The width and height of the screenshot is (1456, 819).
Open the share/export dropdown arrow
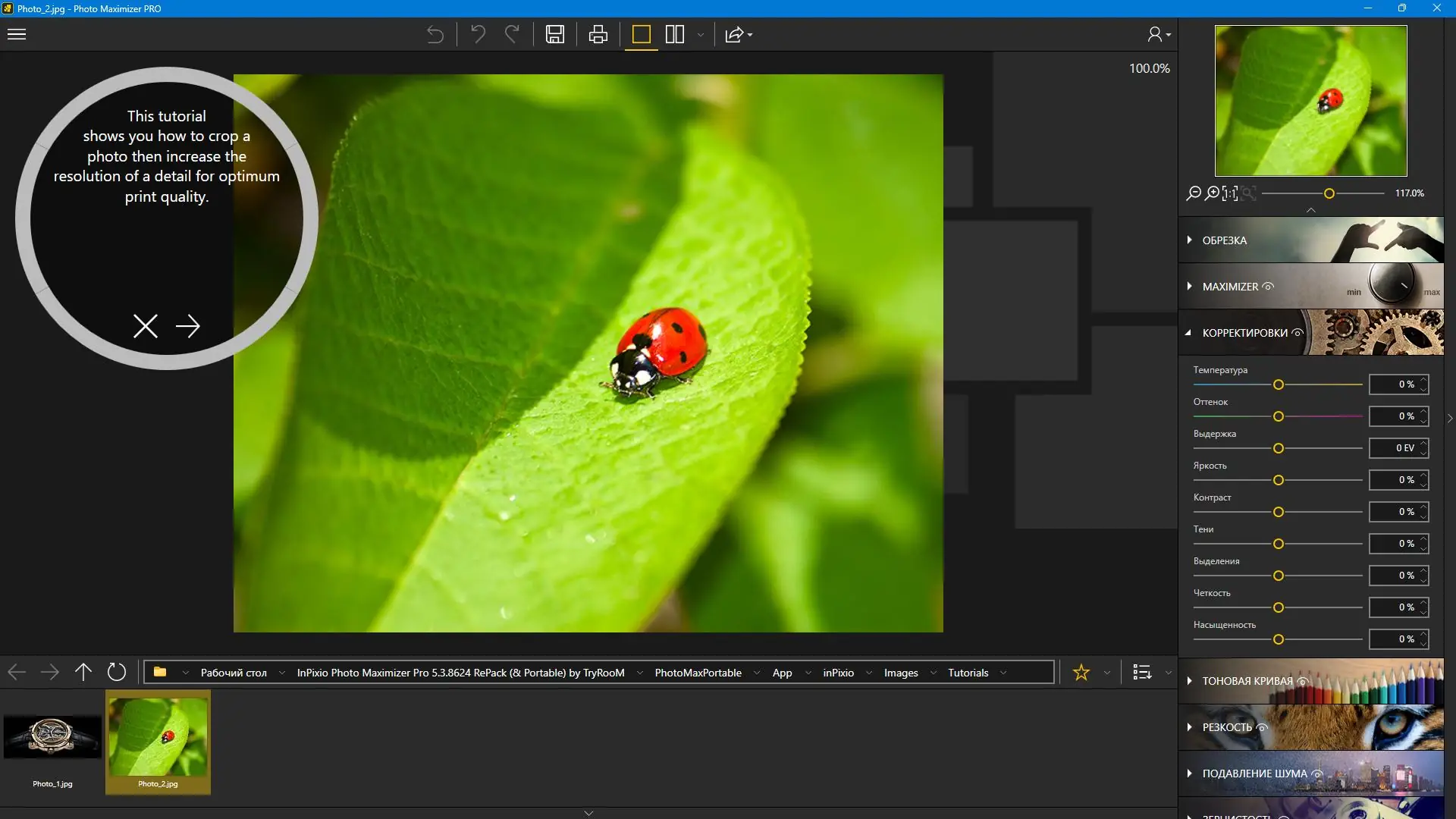click(x=750, y=36)
